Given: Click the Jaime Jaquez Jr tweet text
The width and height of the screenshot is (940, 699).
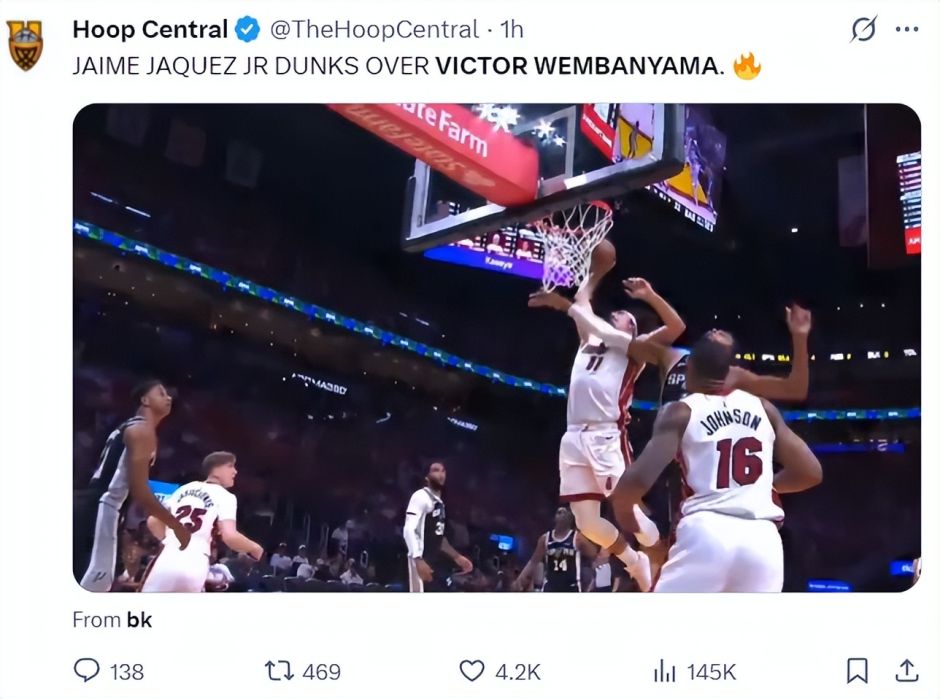Looking at the screenshot, I should point(398,67).
